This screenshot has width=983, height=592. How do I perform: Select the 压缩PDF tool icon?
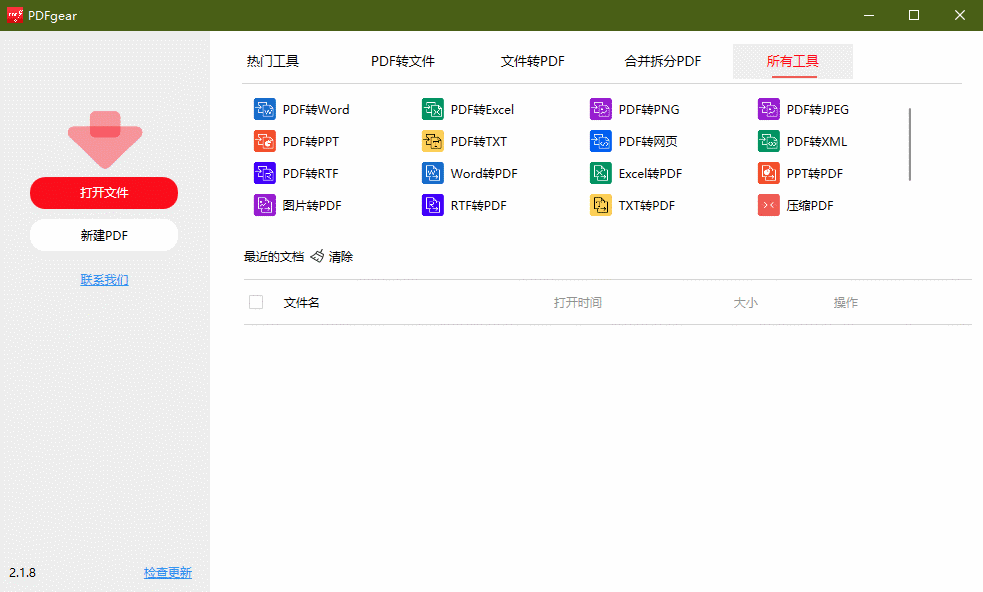(769, 205)
